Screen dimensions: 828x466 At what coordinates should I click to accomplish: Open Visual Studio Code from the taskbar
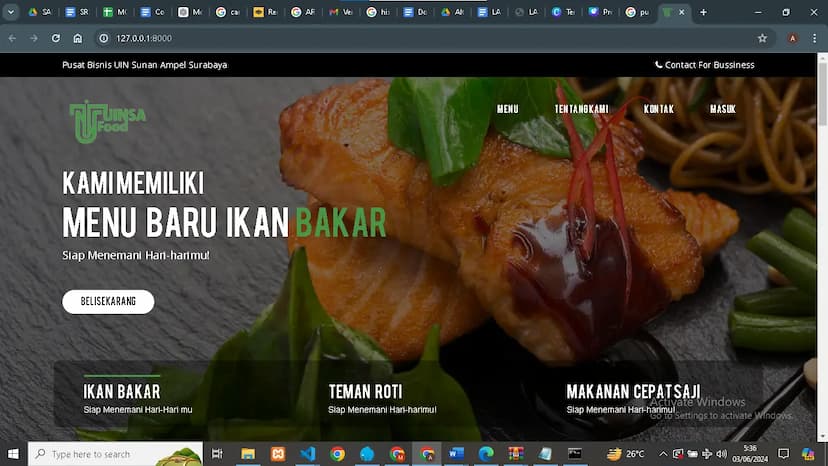click(x=307, y=454)
